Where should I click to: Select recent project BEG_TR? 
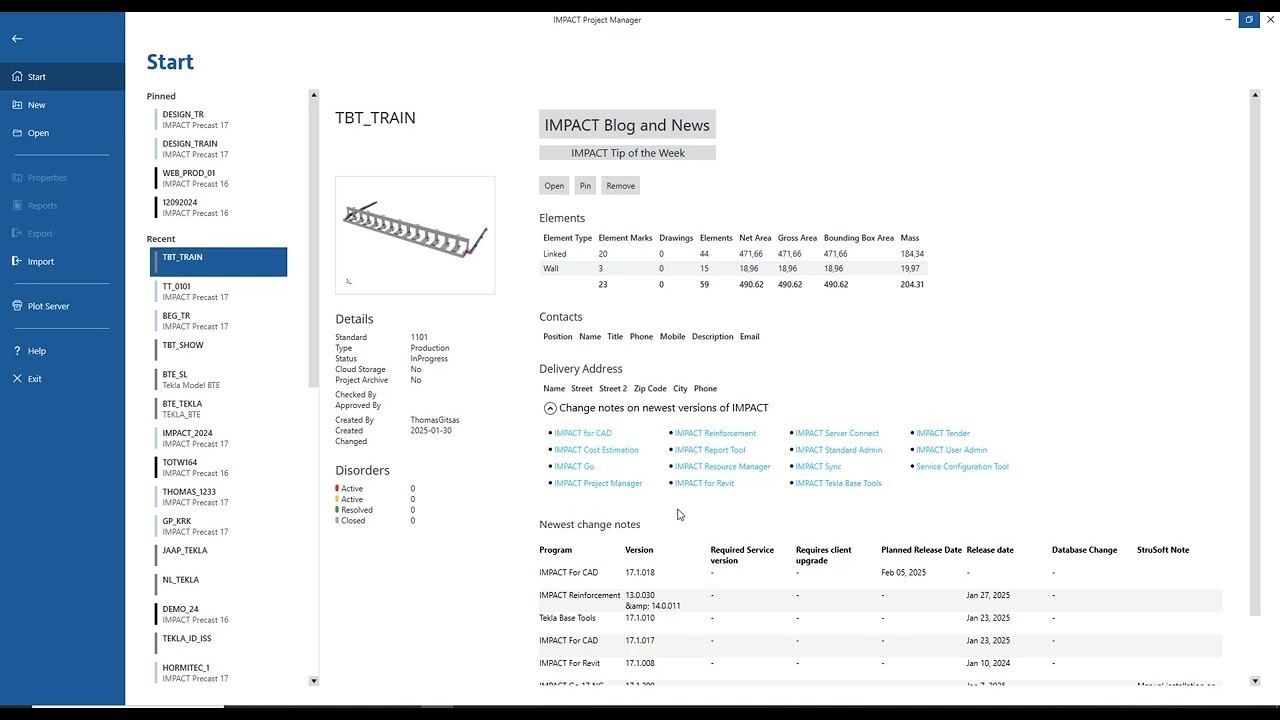point(218,320)
